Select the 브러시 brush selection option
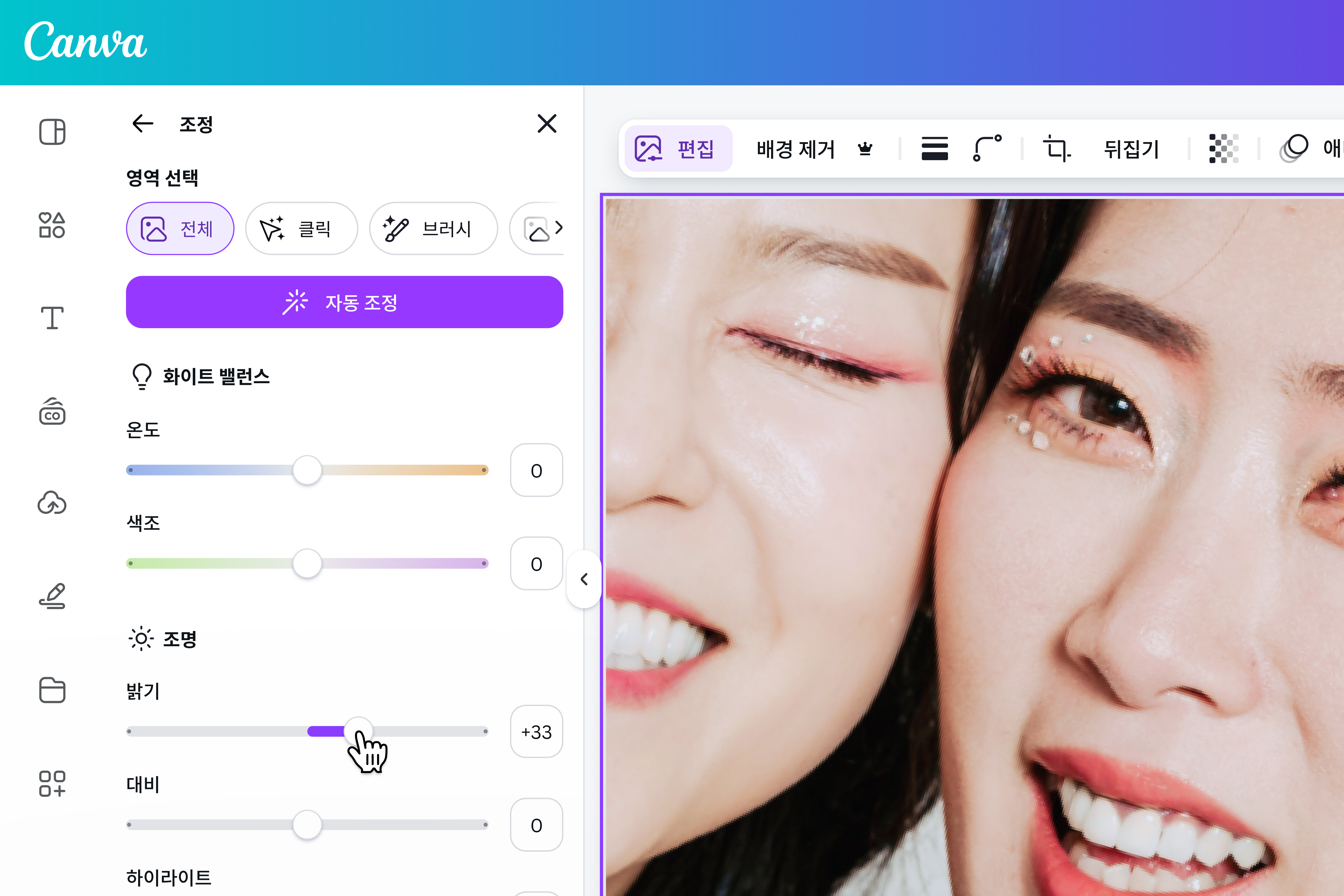Image resolution: width=1344 pixels, height=896 pixels. [434, 229]
